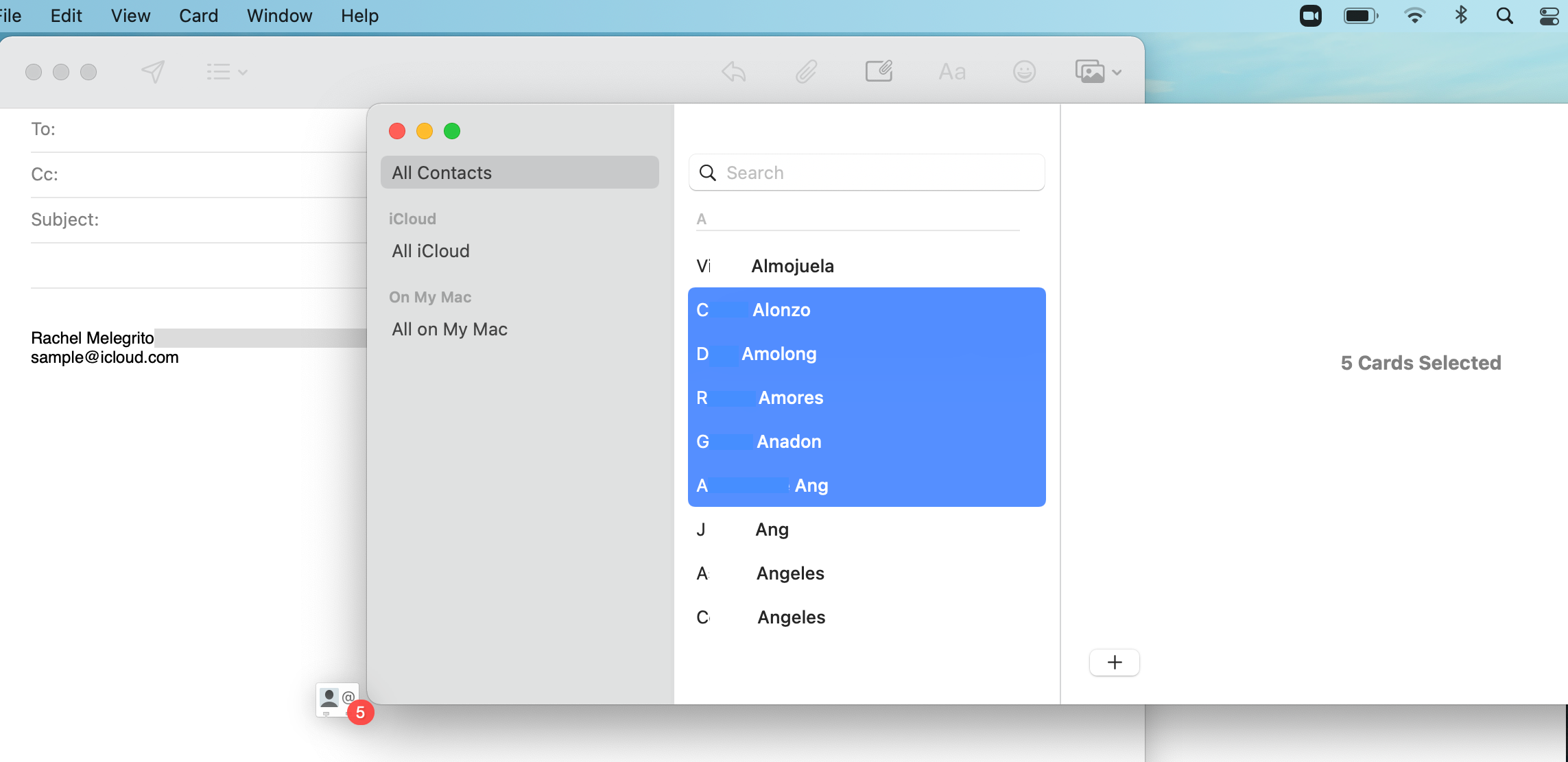Open the Card menu

(x=198, y=16)
